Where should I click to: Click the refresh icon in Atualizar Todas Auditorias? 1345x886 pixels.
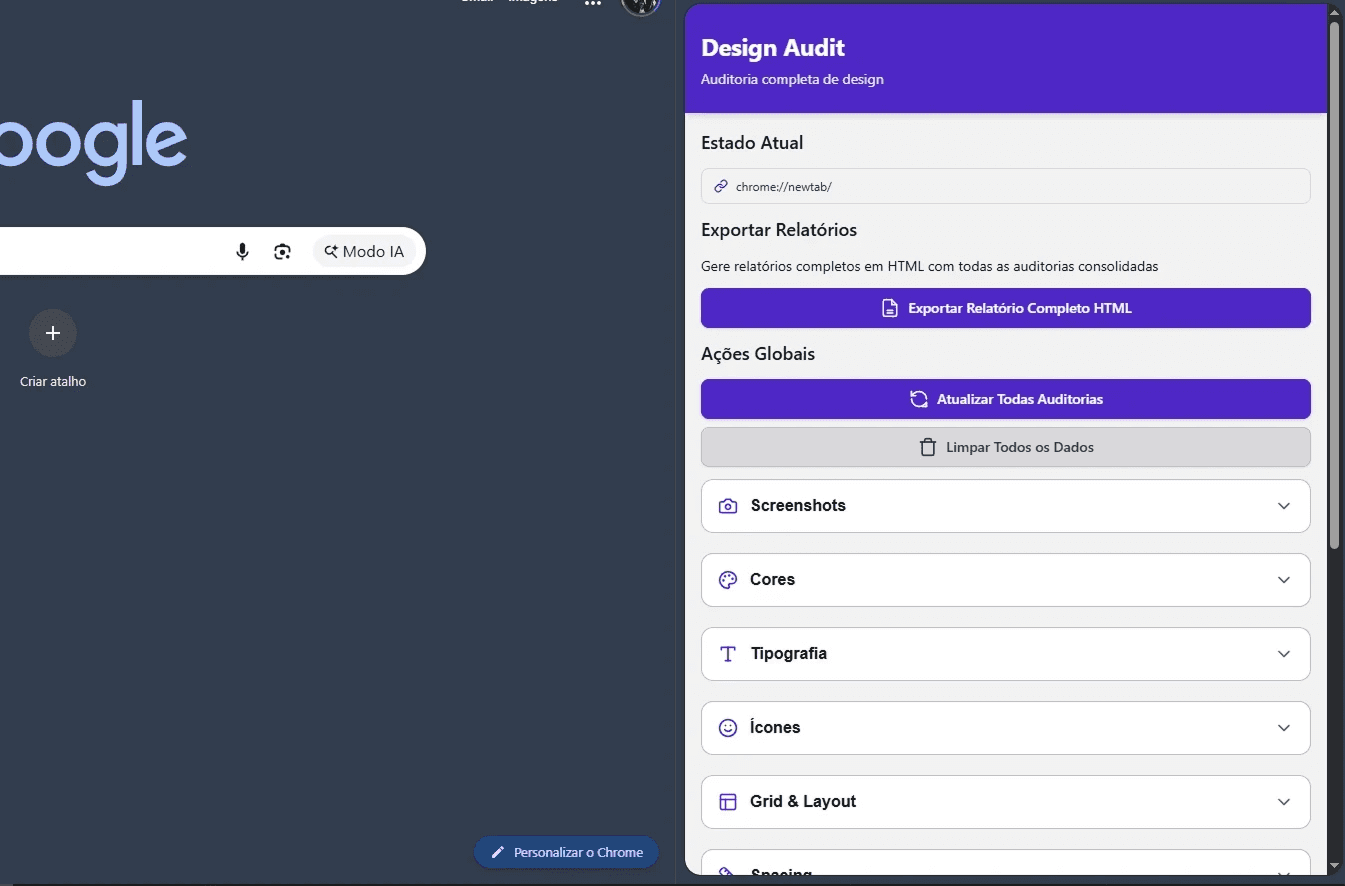point(919,399)
